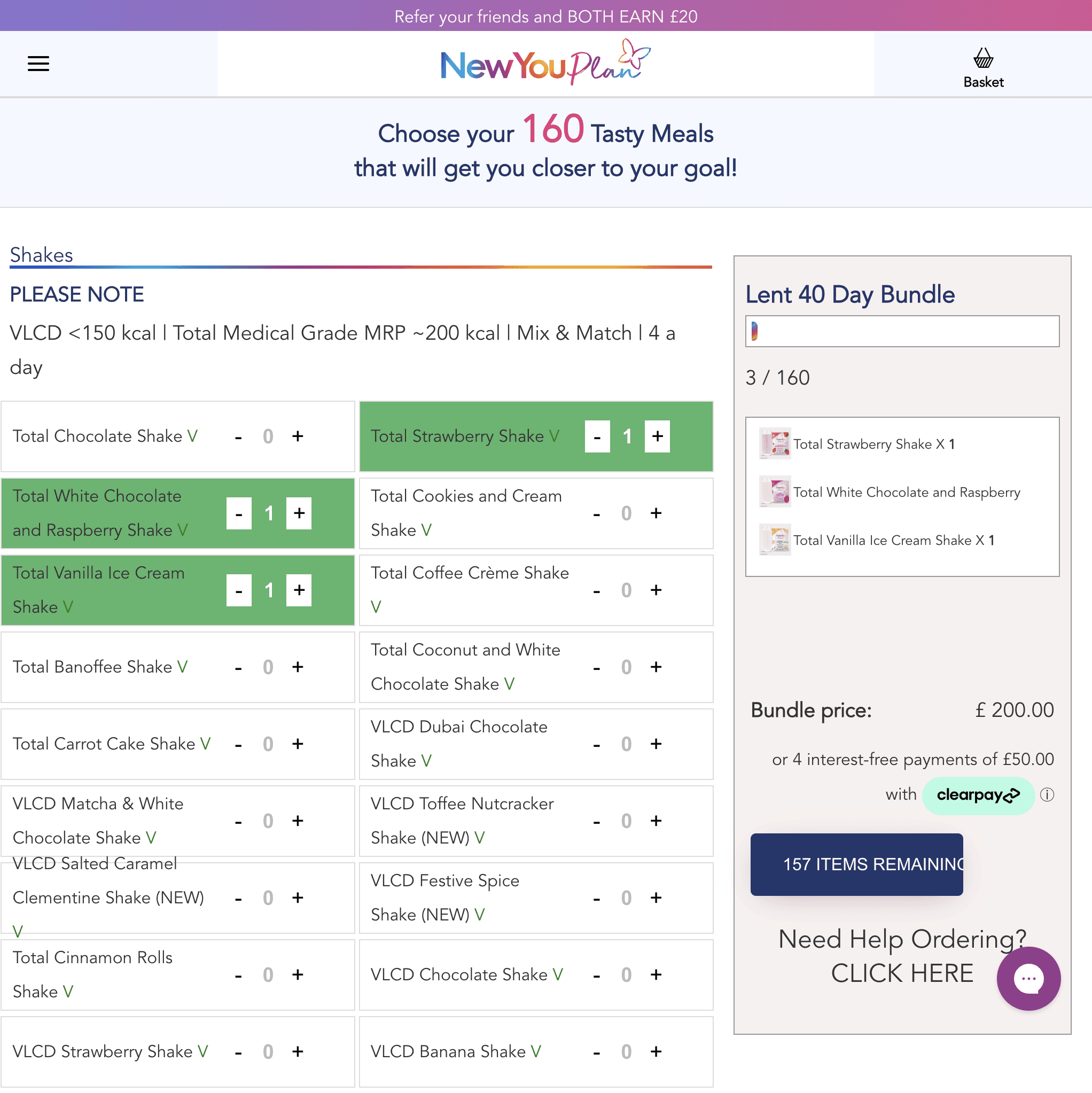Add a Total Coffee Crème Shake
Image resolution: width=1092 pixels, height=1093 pixels.
[656, 590]
